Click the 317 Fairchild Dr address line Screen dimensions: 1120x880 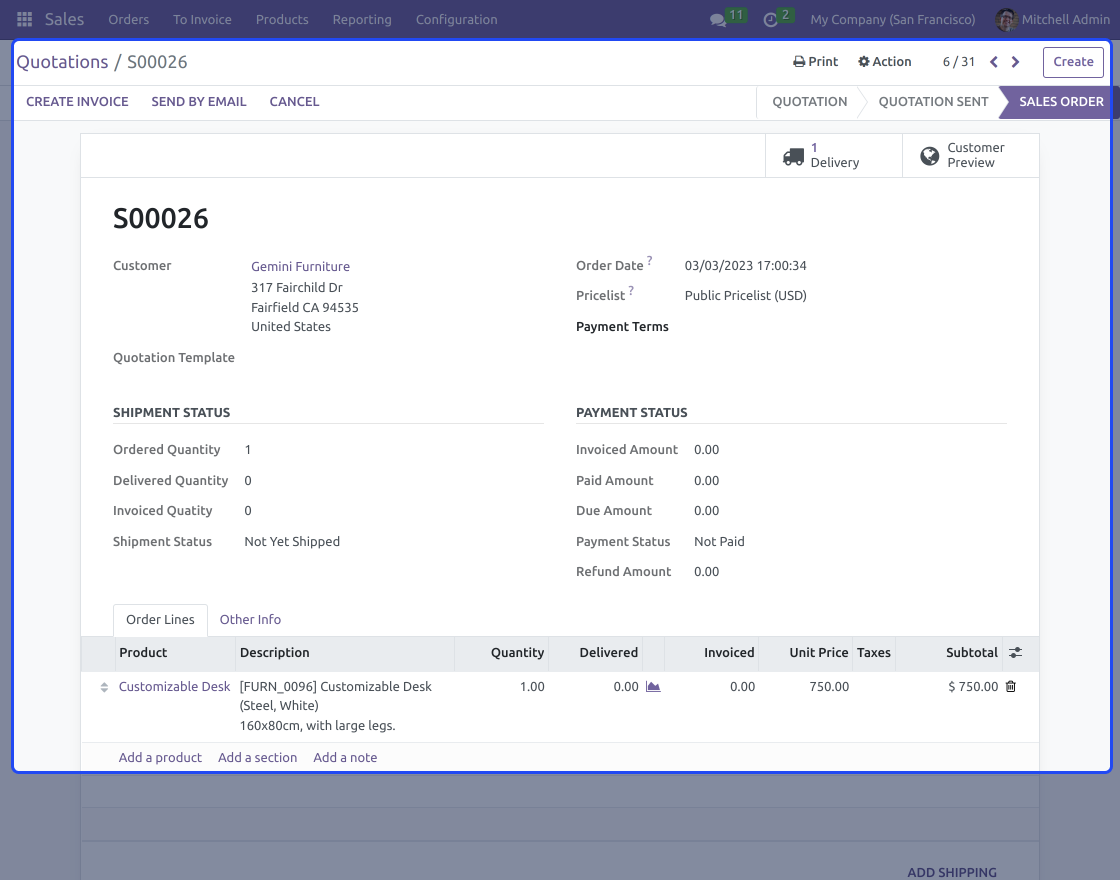pos(296,287)
